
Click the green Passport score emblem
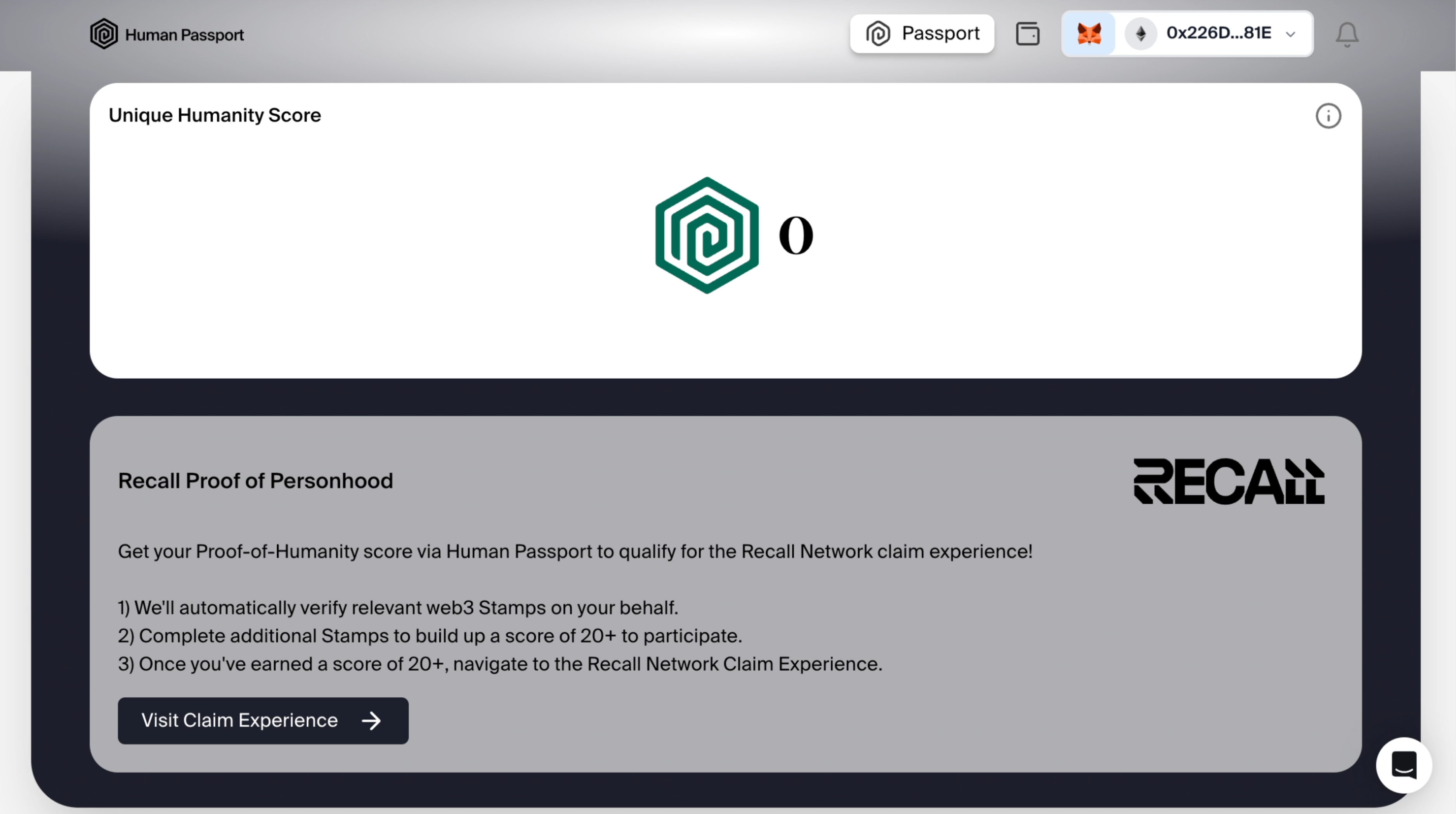click(x=707, y=235)
